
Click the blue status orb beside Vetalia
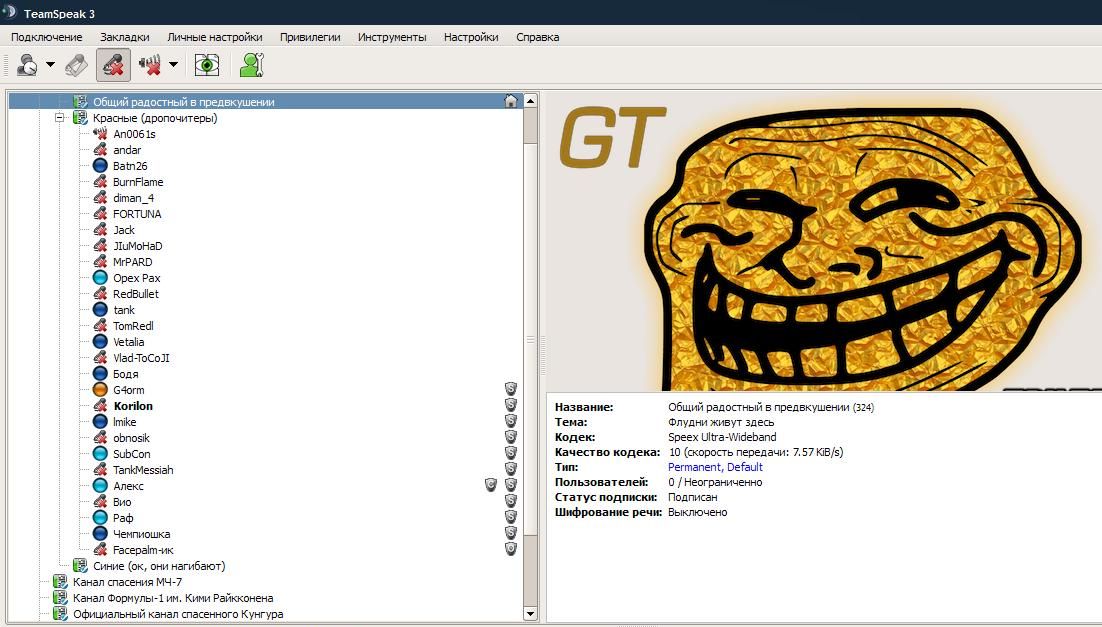pos(101,342)
